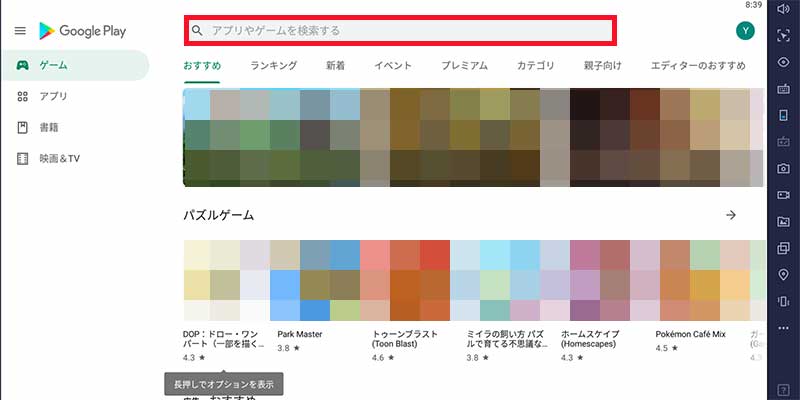Open the media folder icon in the sidebar
The width and height of the screenshot is (800, 400).
(783, 221)
